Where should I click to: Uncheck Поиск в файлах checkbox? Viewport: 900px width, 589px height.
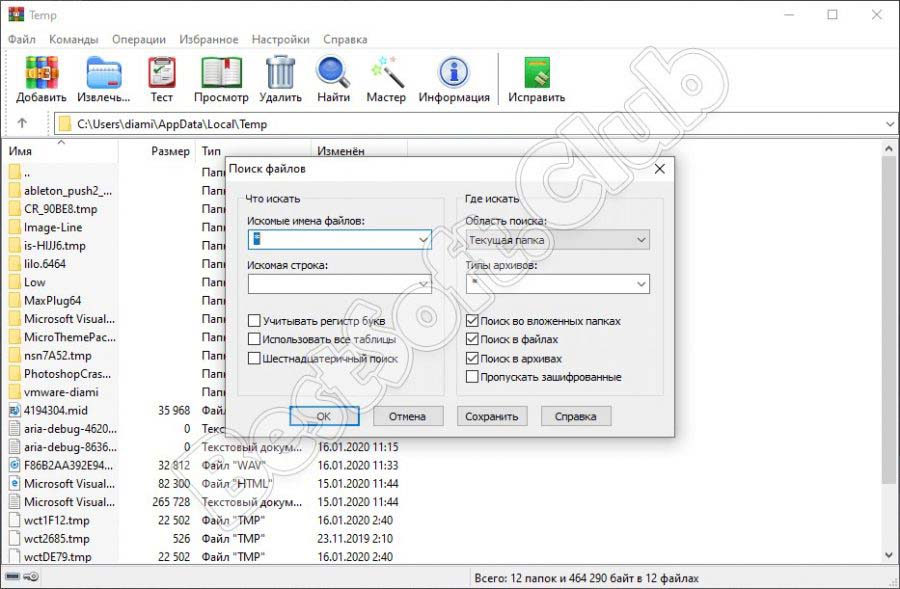click(472, 339)
